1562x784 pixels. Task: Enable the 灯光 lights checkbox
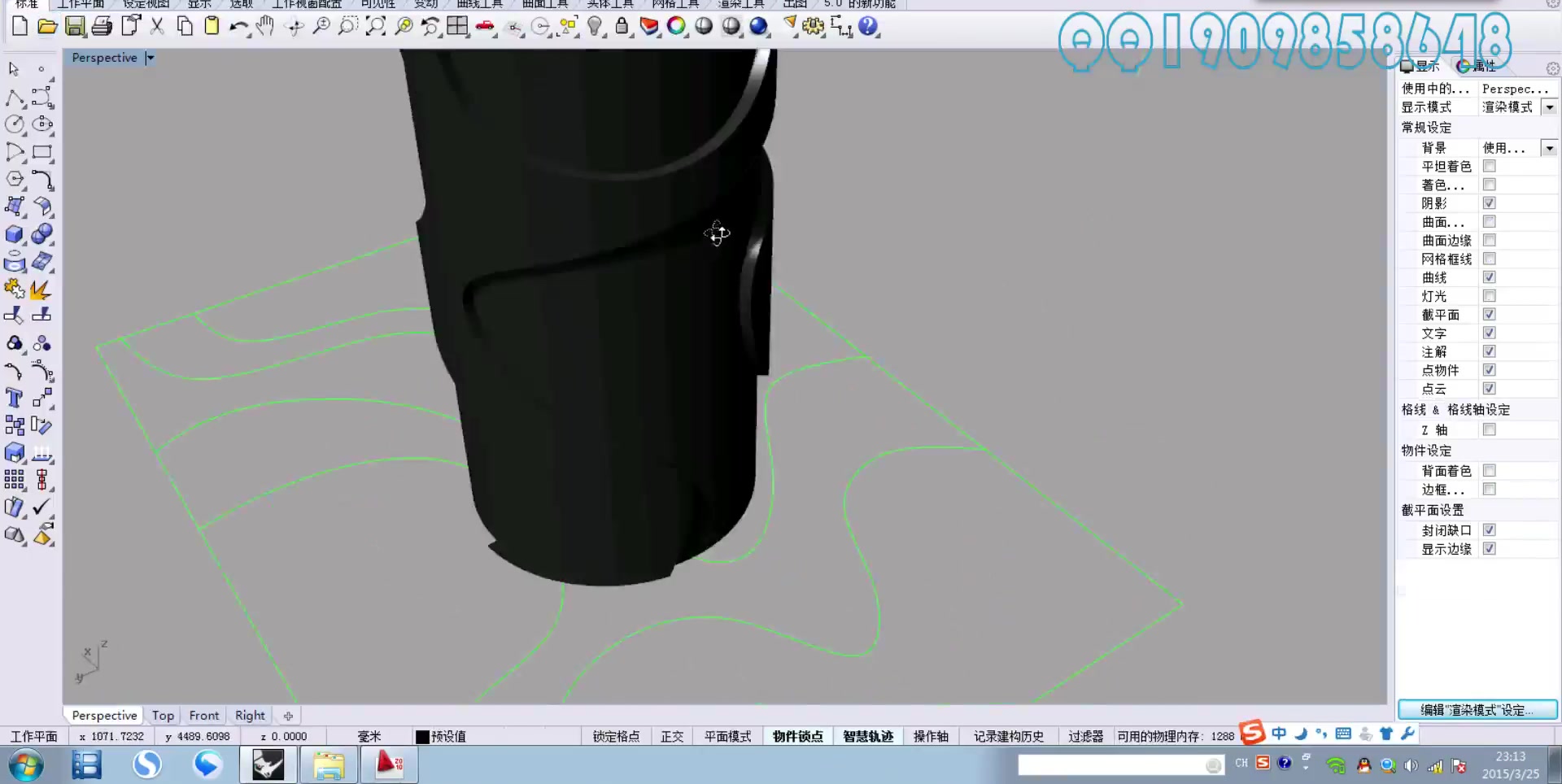click(1489, 296)
